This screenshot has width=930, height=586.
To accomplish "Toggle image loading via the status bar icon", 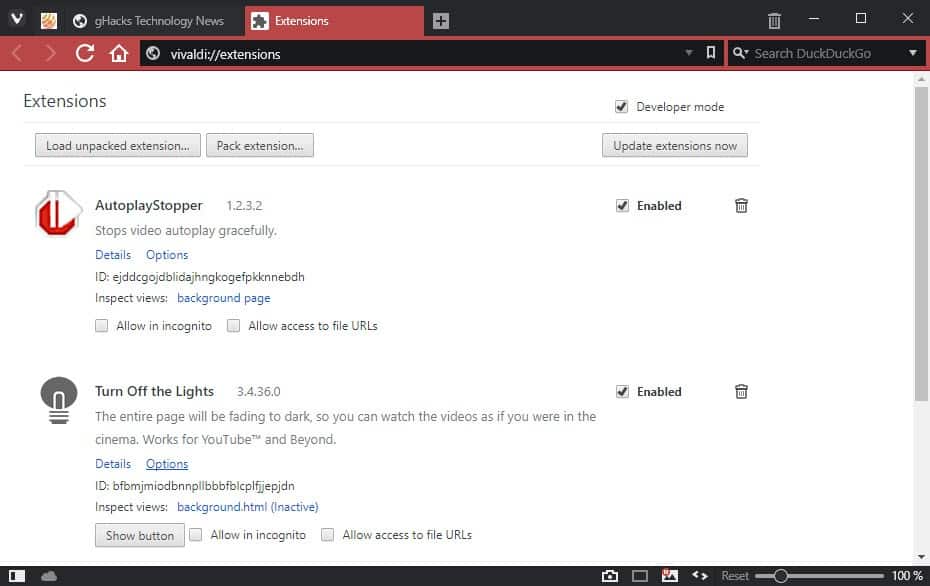I will [x=667, y=575].
